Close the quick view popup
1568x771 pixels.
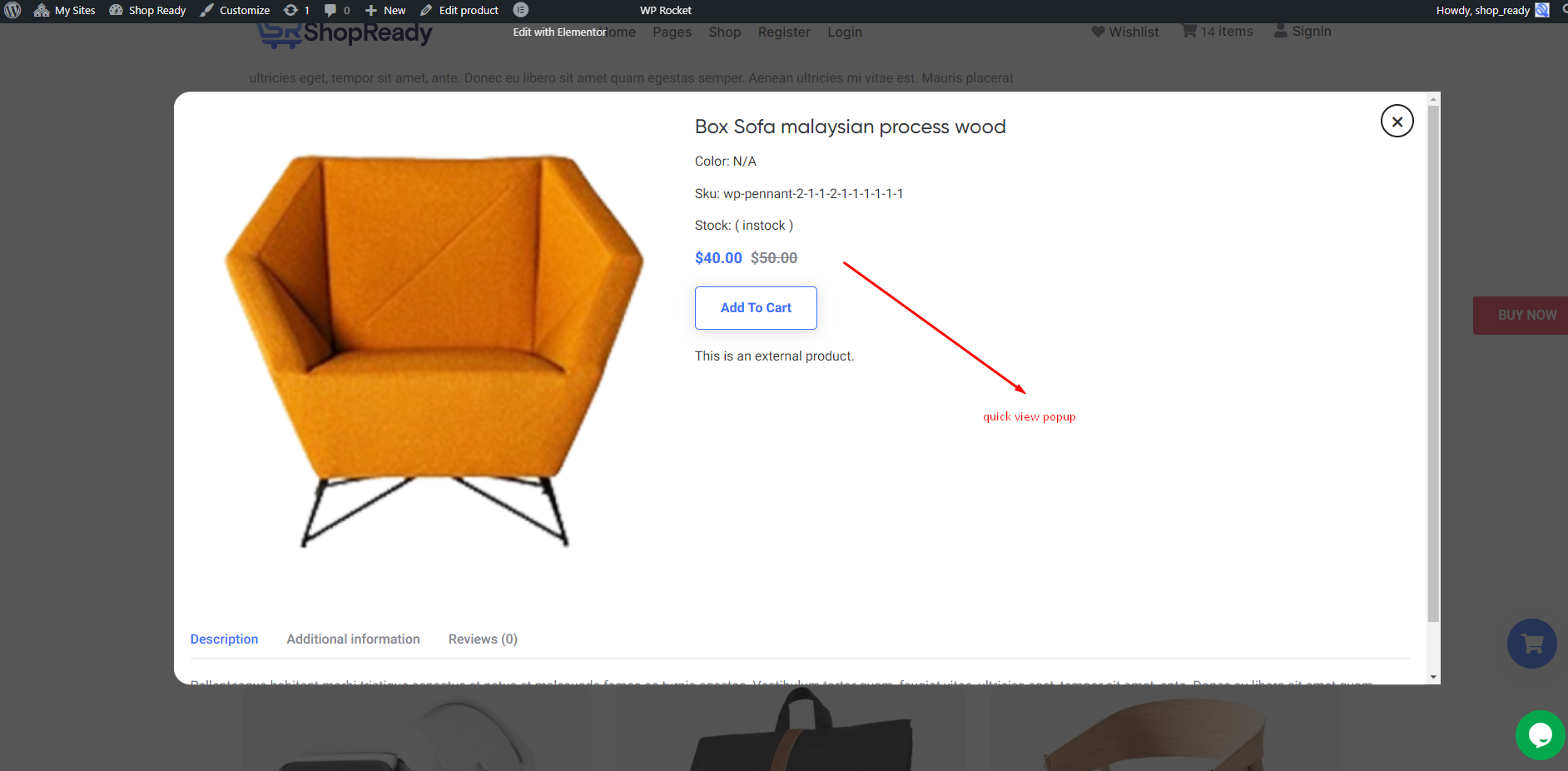(x=1397, y=122)
